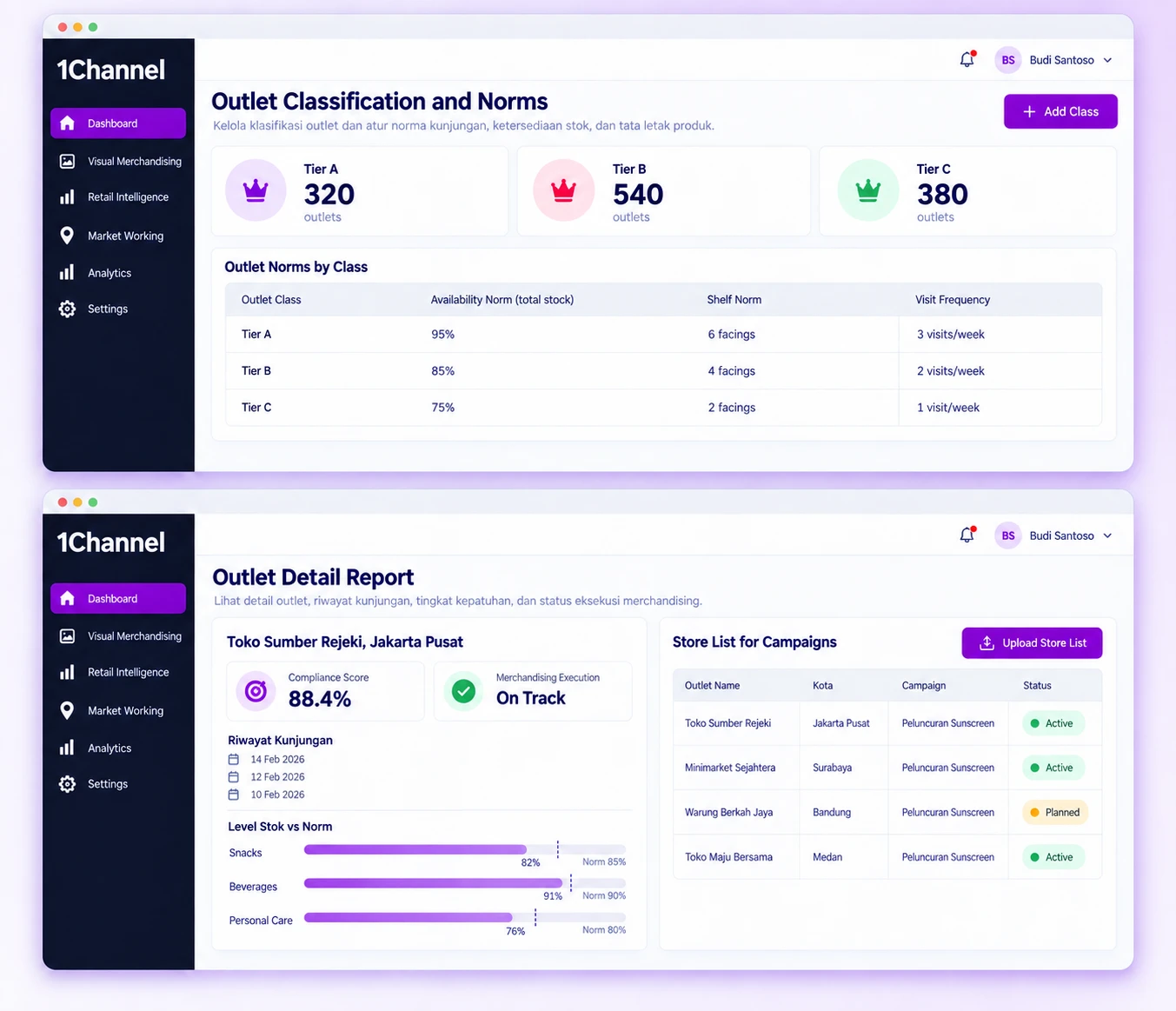
Task: Click Availability Norm (total stock) column header
Action: tap(502, 300)
